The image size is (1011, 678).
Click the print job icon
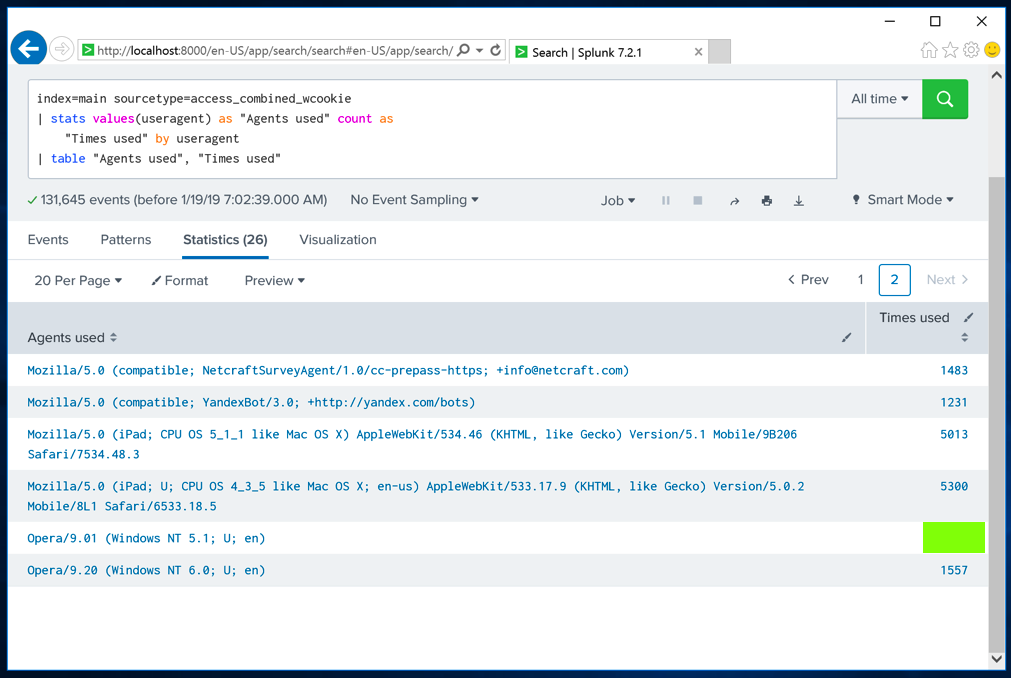(x=767, y=201)
